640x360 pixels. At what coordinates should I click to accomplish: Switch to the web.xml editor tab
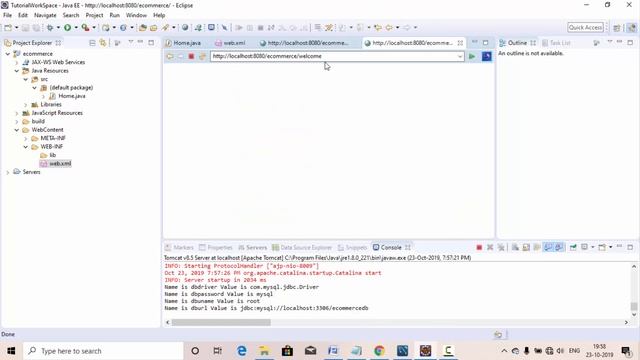(x=230, y=43)
